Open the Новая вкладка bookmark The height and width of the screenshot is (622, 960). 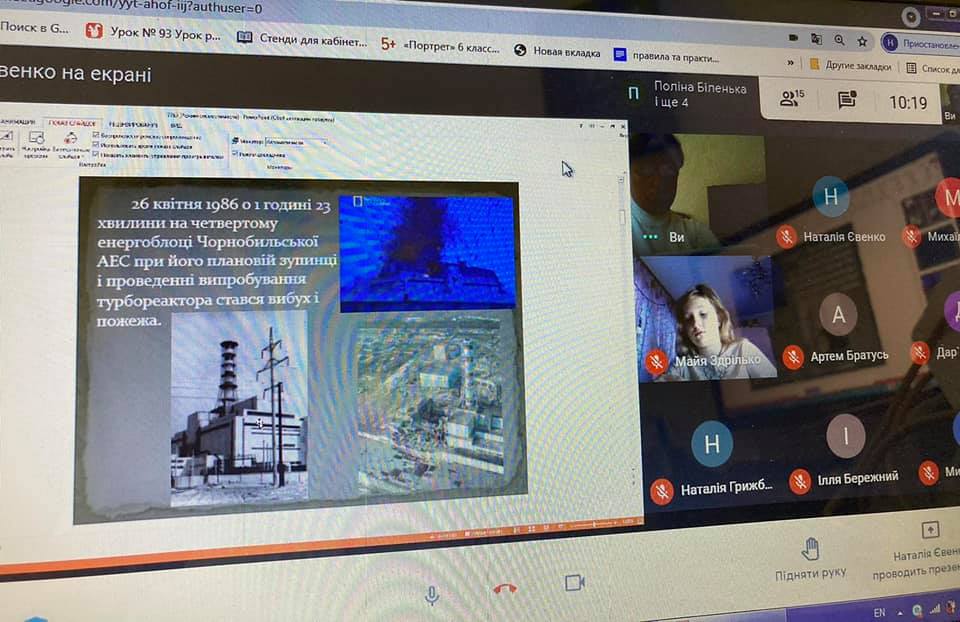click(557, 51)
